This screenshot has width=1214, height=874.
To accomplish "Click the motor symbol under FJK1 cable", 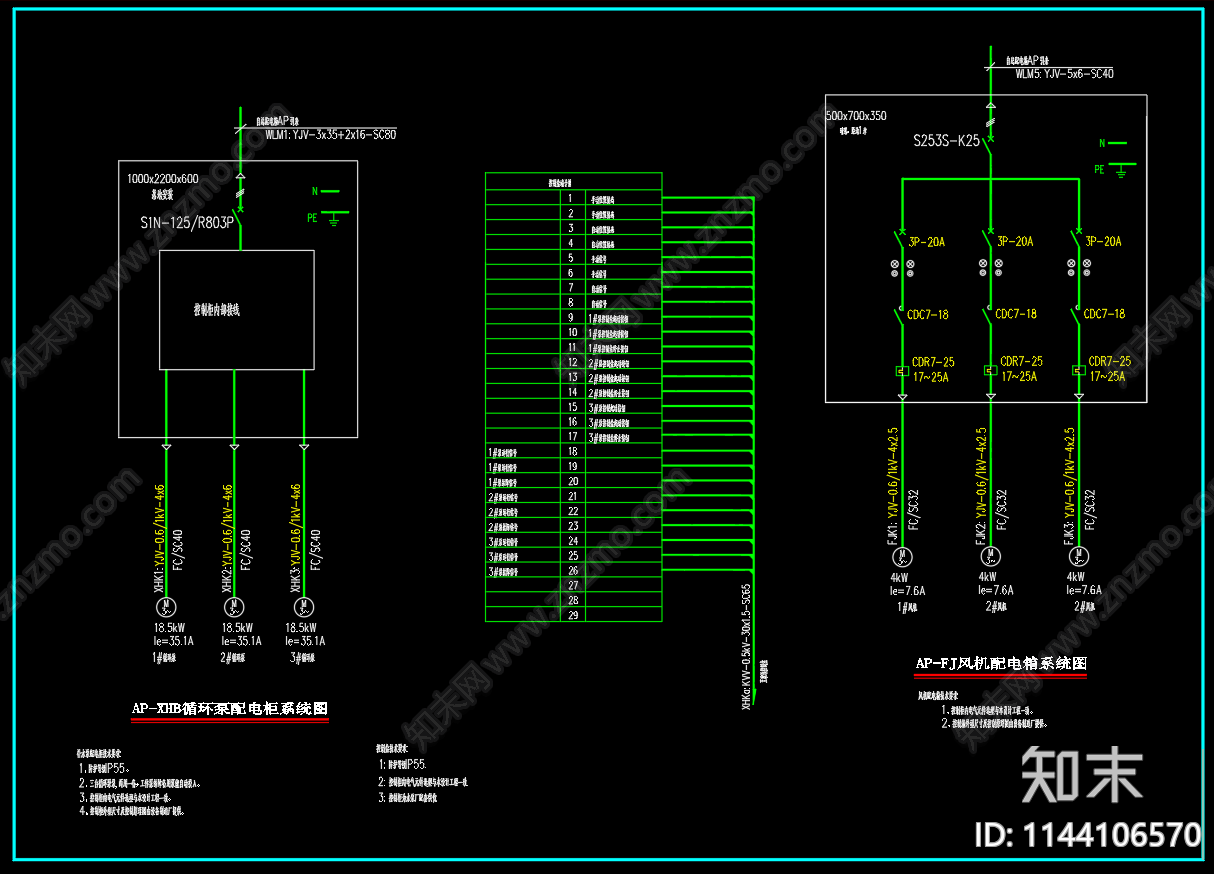I will click(903, 556).
